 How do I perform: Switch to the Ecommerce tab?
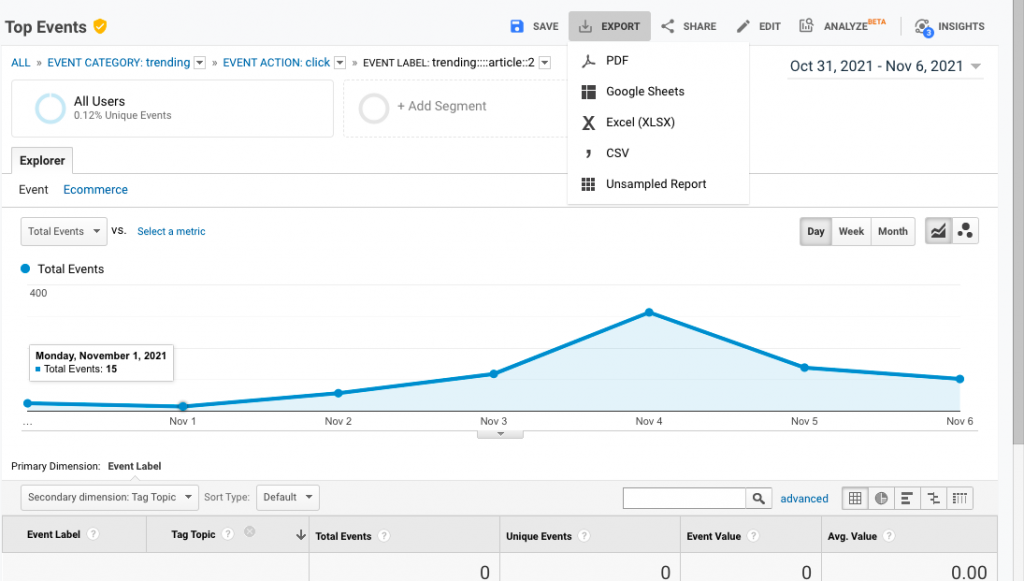tap(95, 189)
